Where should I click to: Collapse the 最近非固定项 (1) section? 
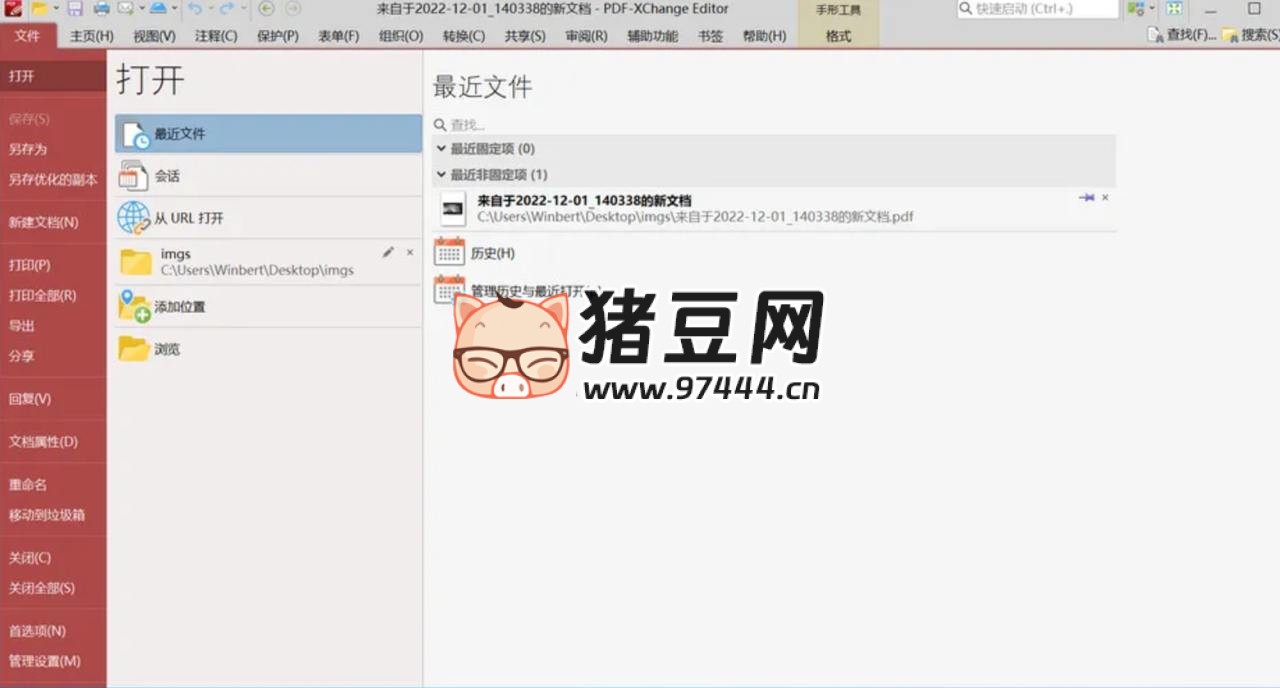coord(439,174)
